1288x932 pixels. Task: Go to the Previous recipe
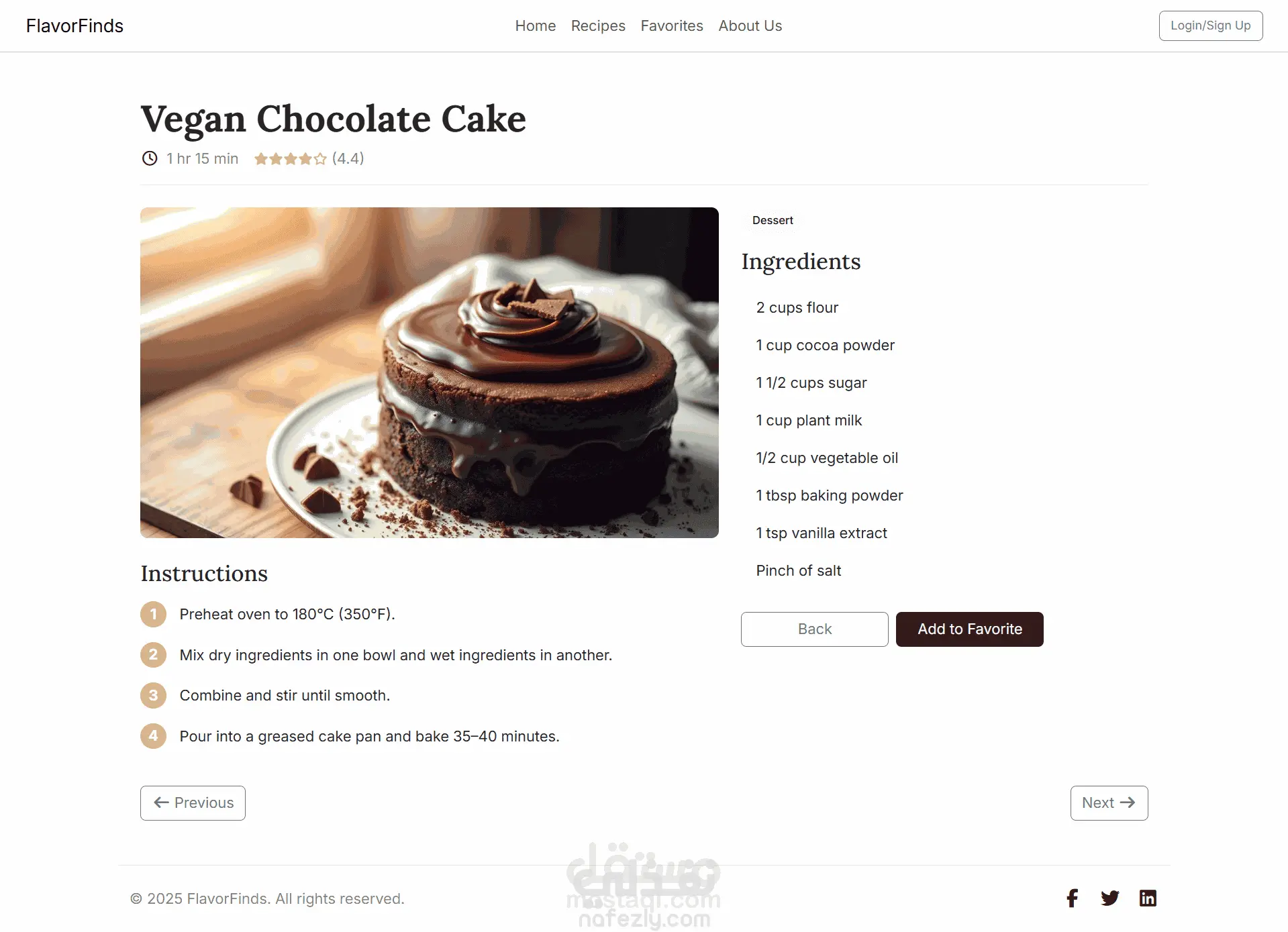point(193,802)
